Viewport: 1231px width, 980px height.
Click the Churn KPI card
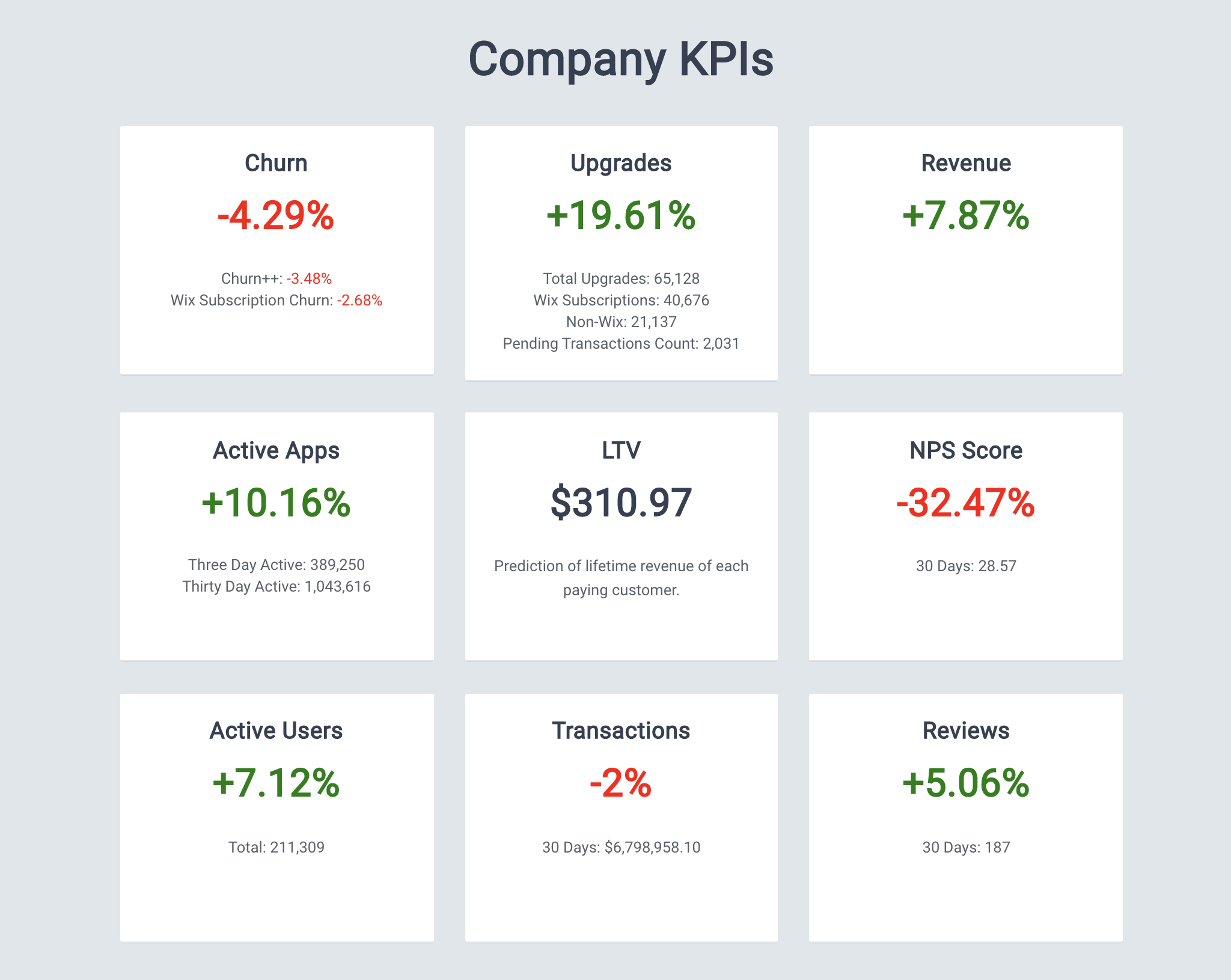pos(276,250)
